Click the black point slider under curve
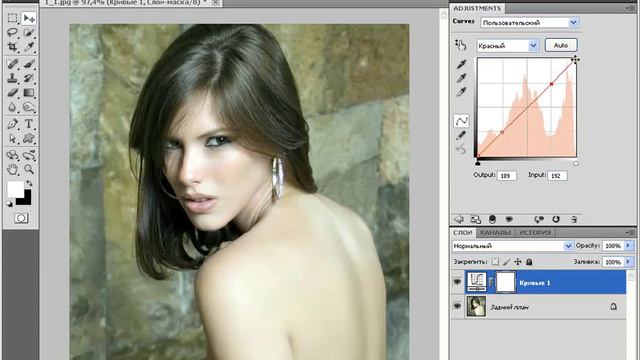 click(478, 163)
